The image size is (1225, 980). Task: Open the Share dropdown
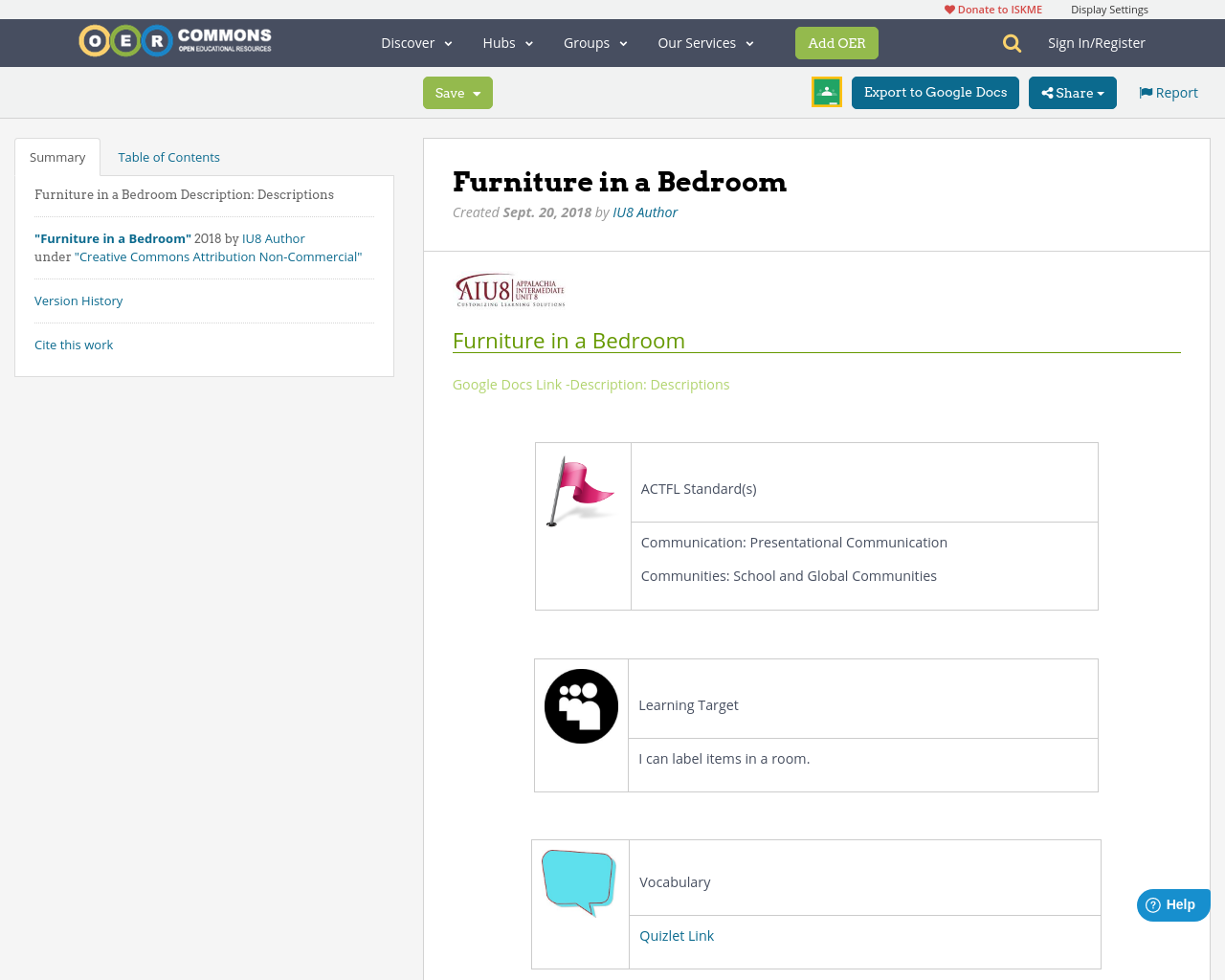(x=1072, y=93)
